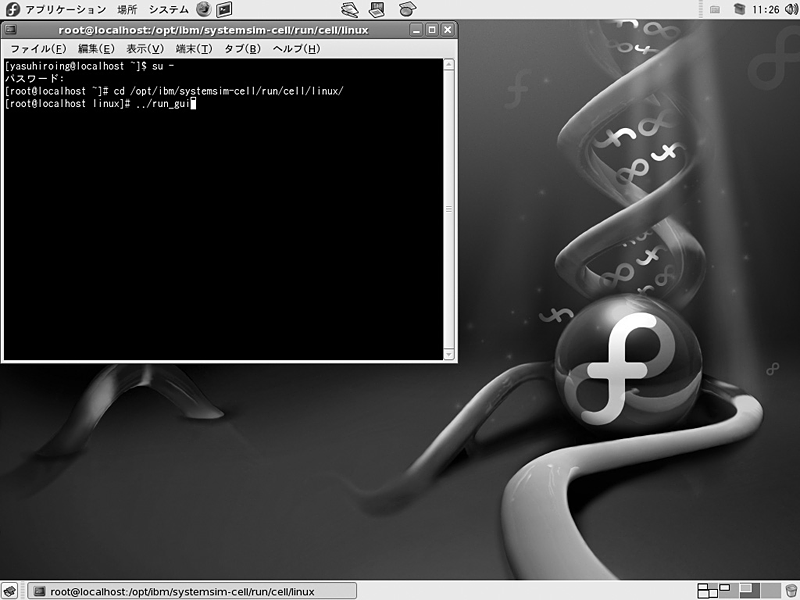Screen dimensions: 800x600
Task: Click the terminal scrollbar down arrow
Action: click(449, 354)
